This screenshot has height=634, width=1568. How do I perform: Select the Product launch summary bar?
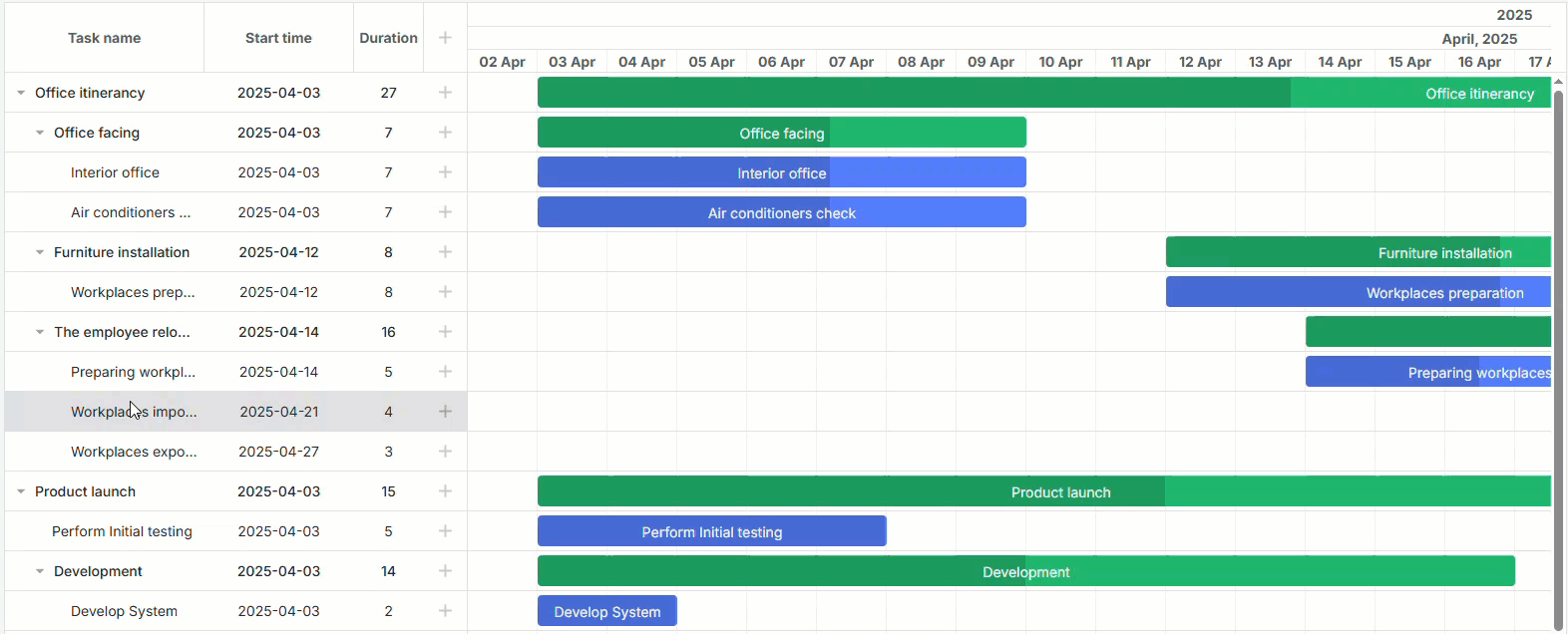click(1044, 491)
